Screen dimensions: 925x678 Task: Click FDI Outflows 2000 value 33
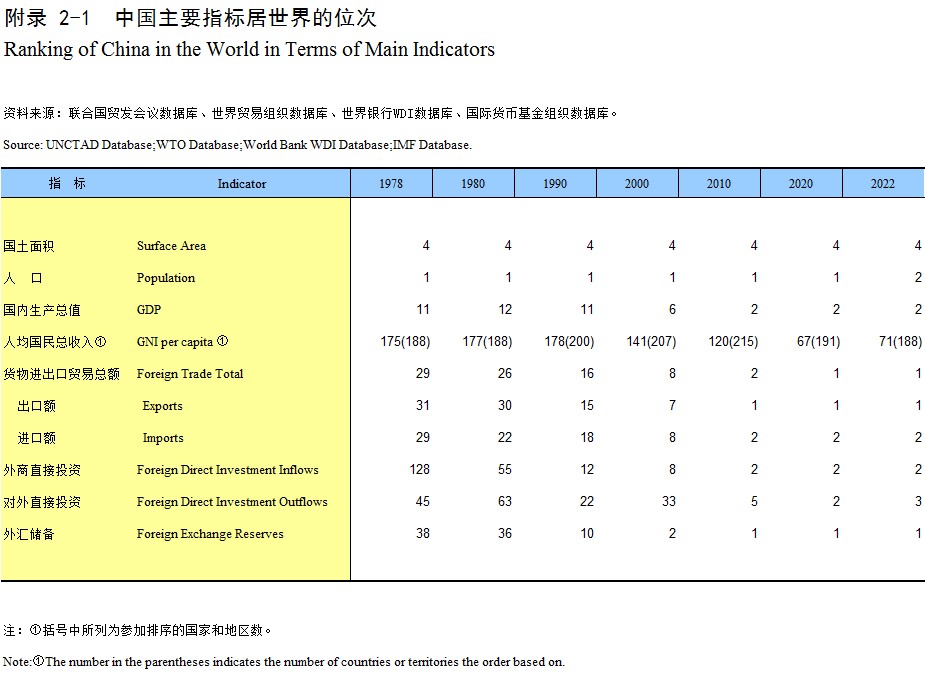point(669,502)
